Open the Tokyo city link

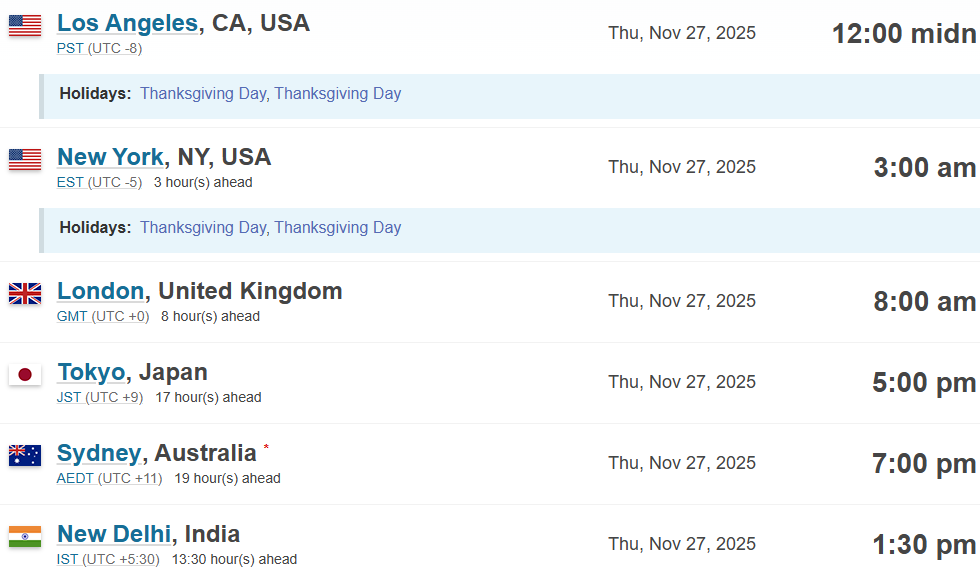coord(91,372)
